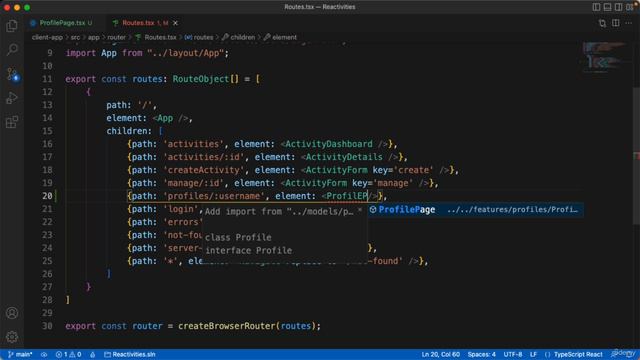Click the ProfilEP text being typed
This screenshot has height=360, width=640.
tap(347, 196)
